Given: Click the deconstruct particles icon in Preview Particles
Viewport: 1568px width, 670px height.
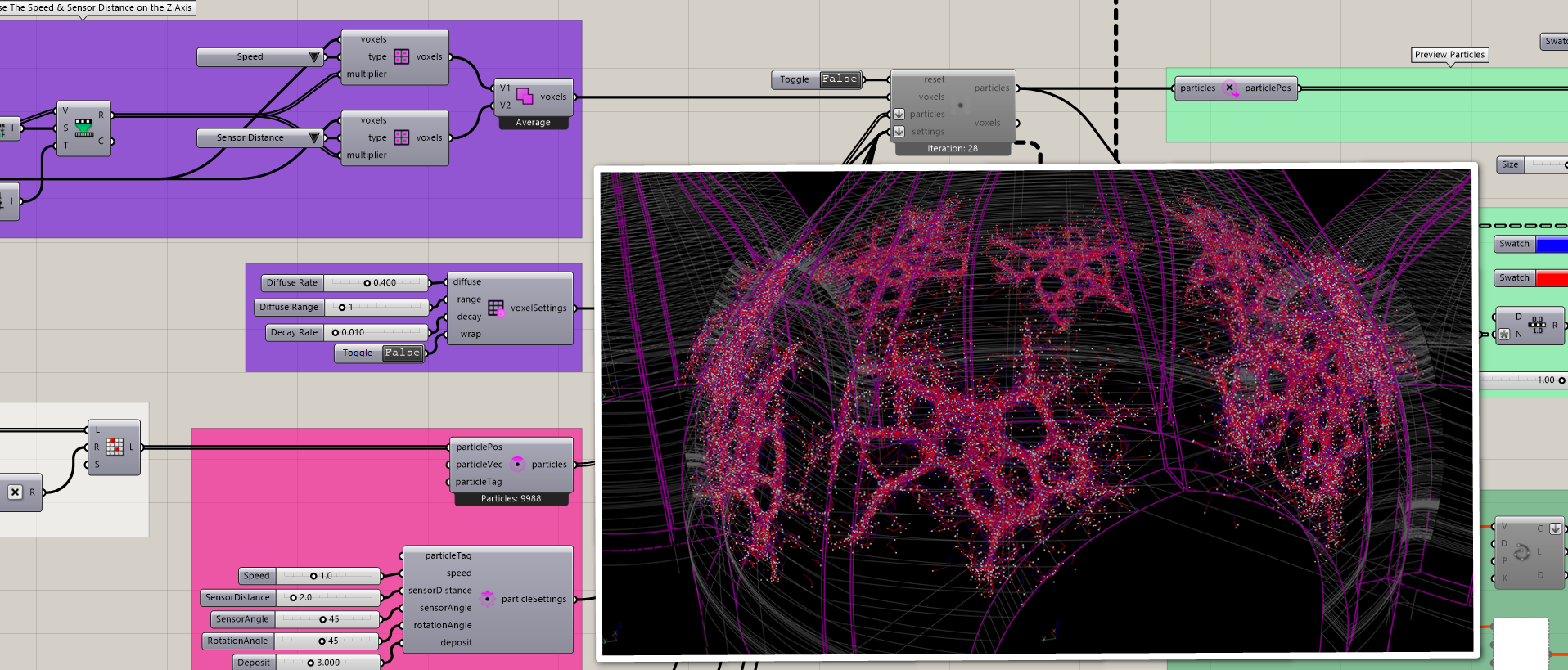Looking at the screenshot, I should click(1230, 88).
